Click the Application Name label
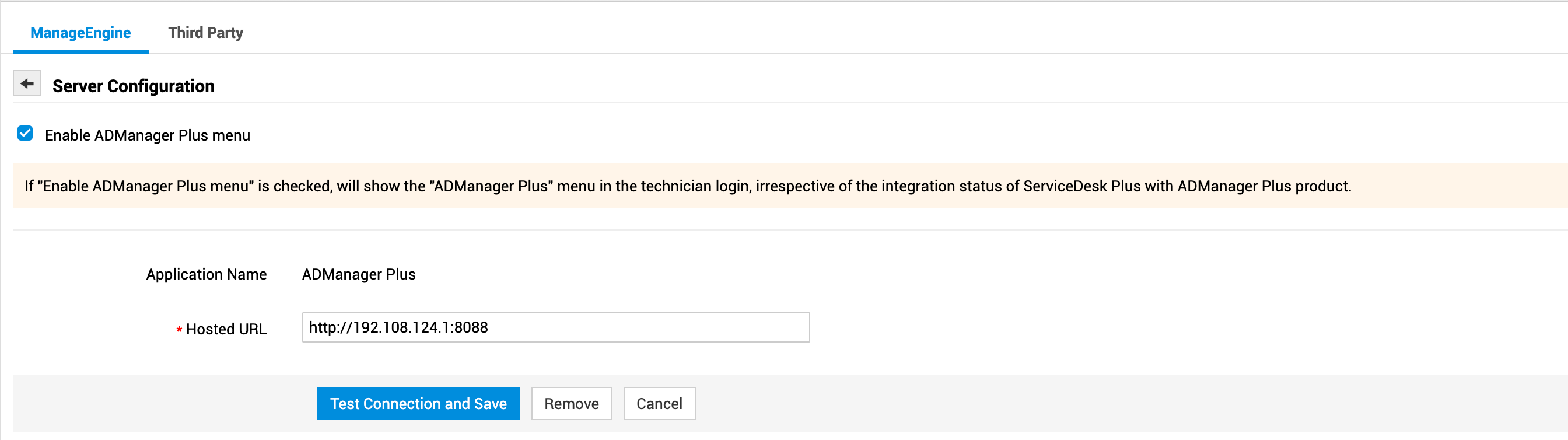Image resolution: width=1568 pixels, height=440 pixels. point(206,274)
